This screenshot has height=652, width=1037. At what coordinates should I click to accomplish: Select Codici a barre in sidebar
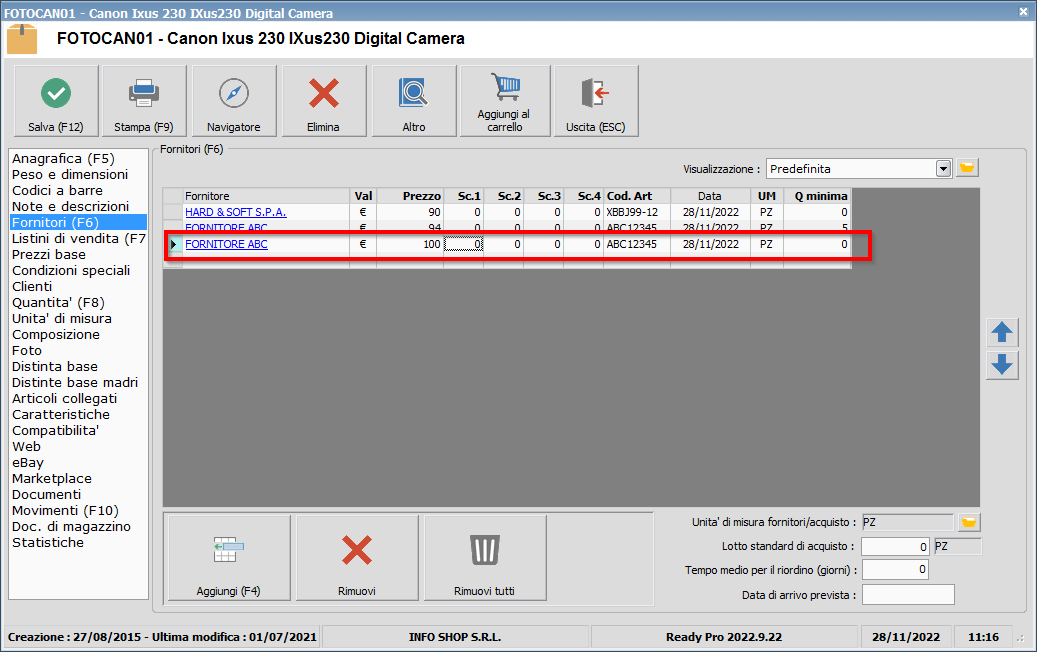click(x=58, y=190)
